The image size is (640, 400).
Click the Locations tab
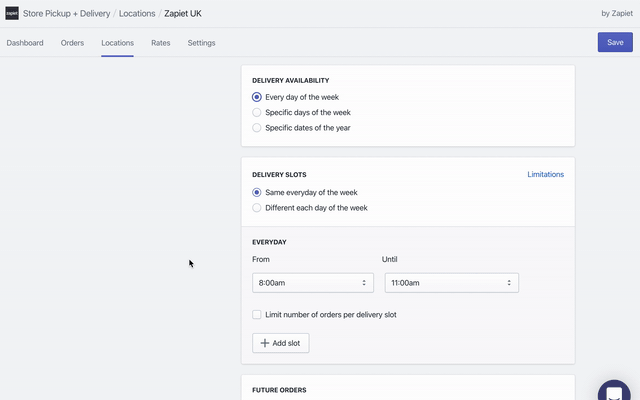coord(117,43)
